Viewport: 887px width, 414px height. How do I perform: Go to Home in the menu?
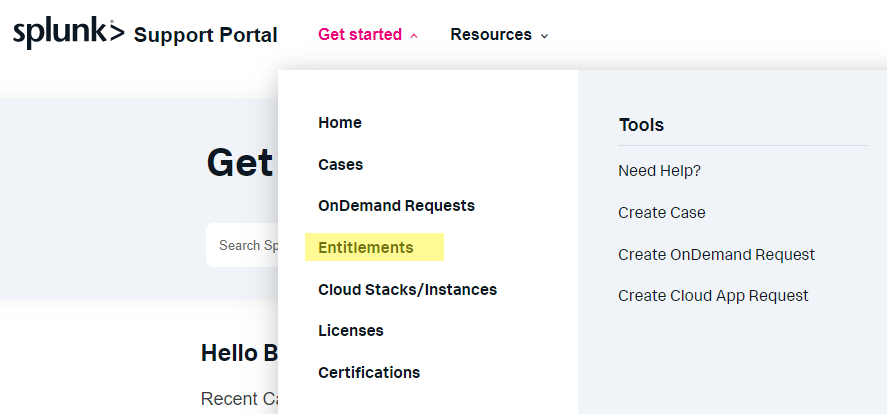point(339,123)
